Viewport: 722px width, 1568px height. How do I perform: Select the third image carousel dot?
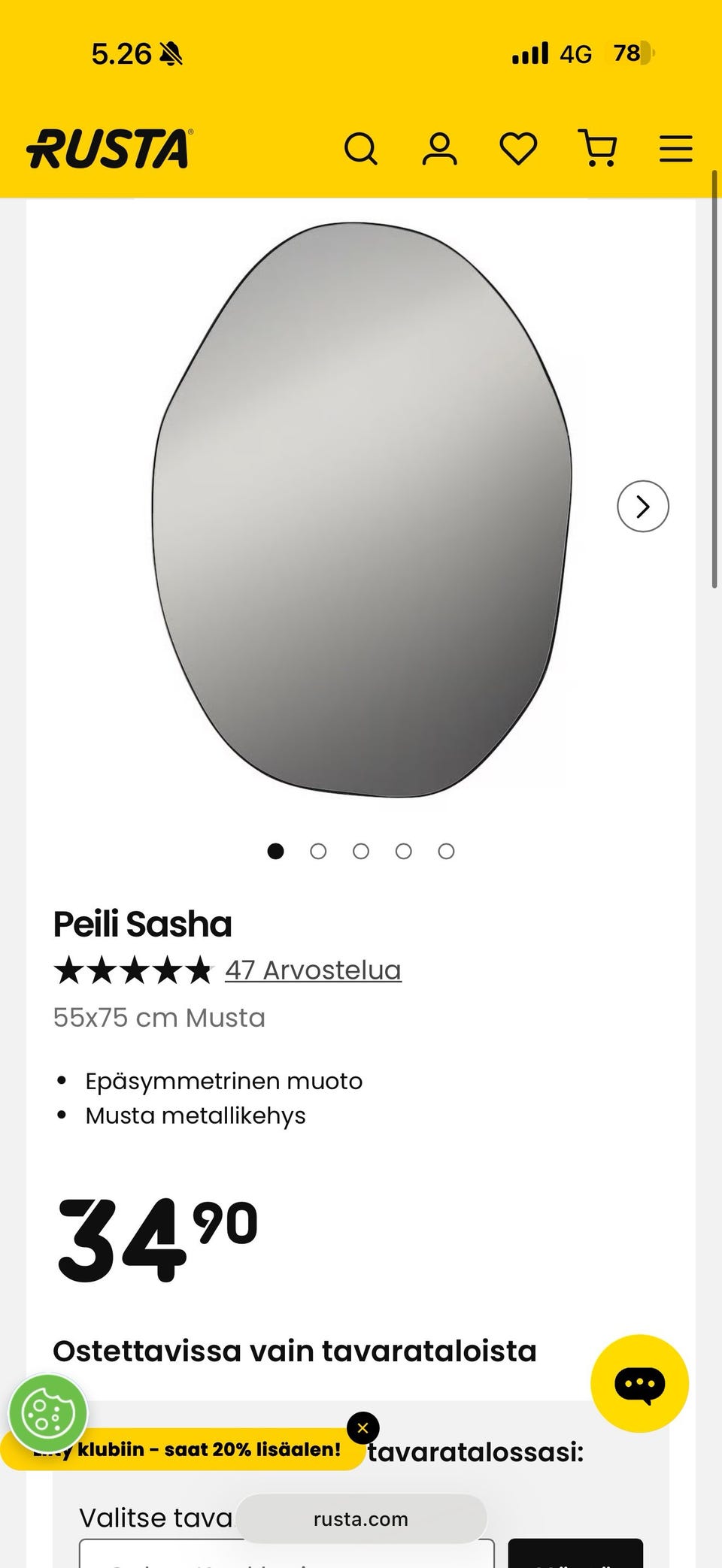tap(361, 851)
